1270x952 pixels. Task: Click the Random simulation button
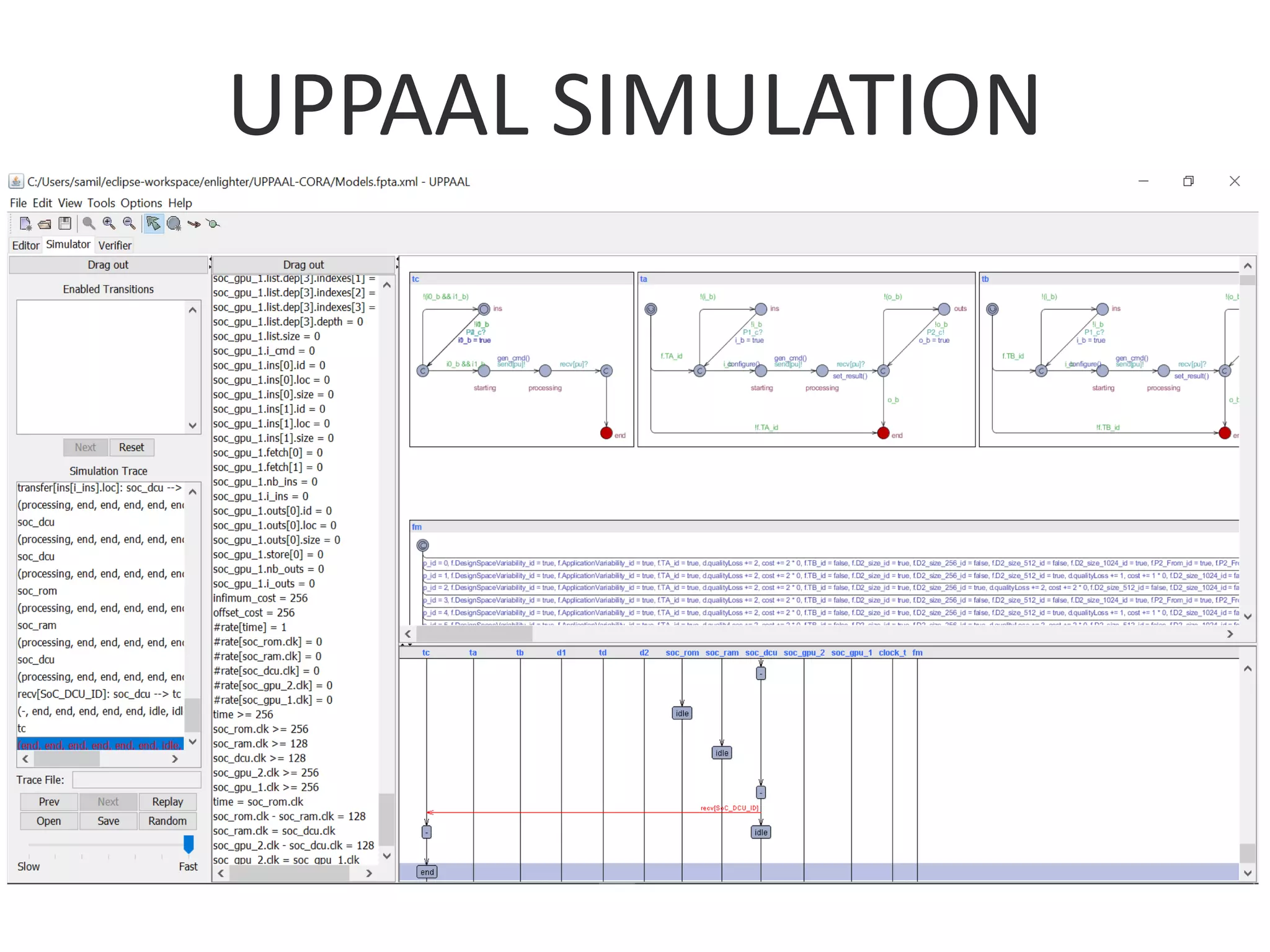click(x=167, y=821)
